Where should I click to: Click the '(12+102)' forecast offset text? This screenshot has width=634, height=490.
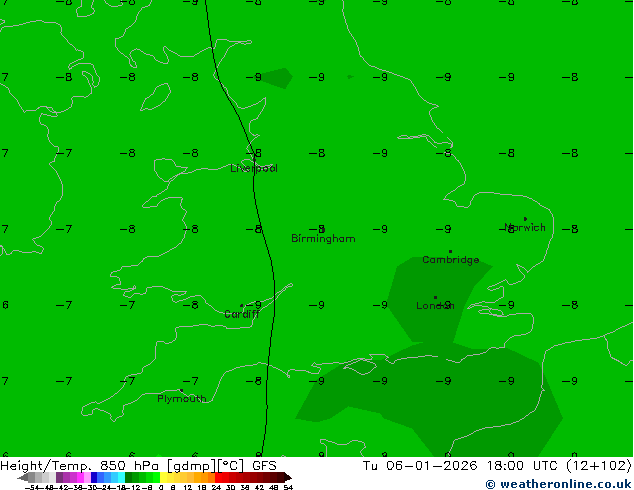pyautogui.click(x=598, y=466)
